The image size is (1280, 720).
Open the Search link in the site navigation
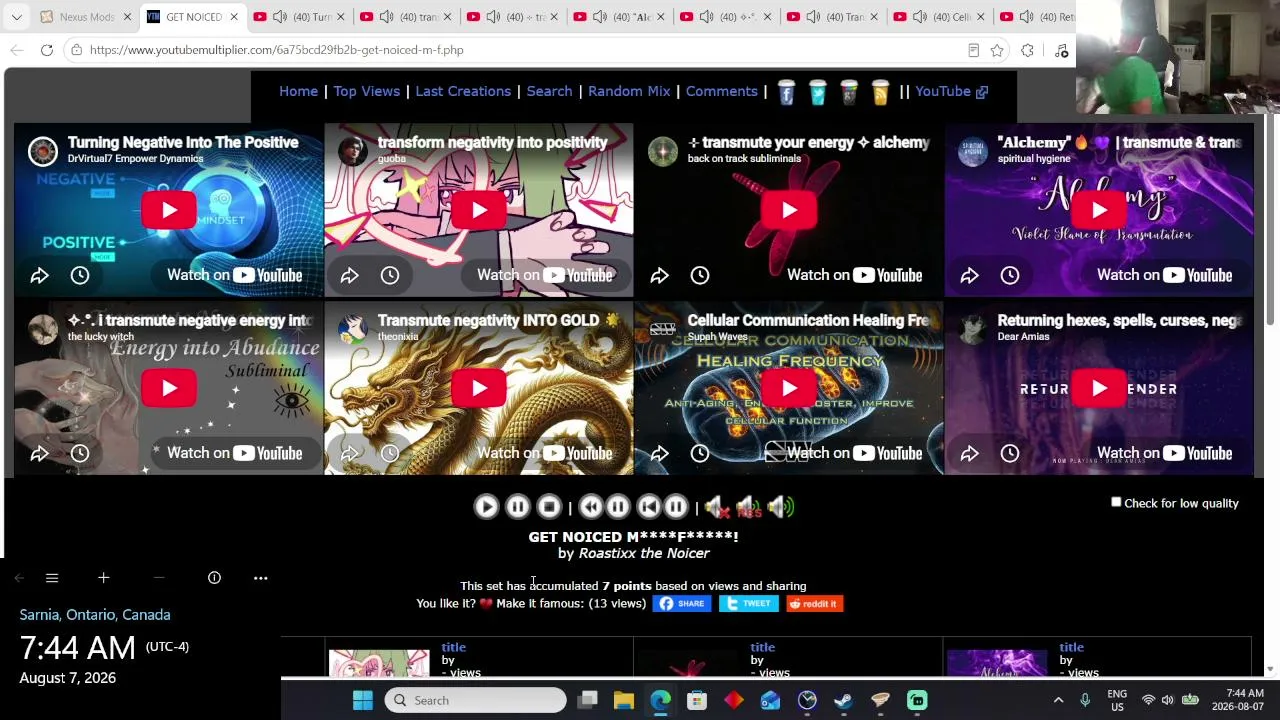549,91
